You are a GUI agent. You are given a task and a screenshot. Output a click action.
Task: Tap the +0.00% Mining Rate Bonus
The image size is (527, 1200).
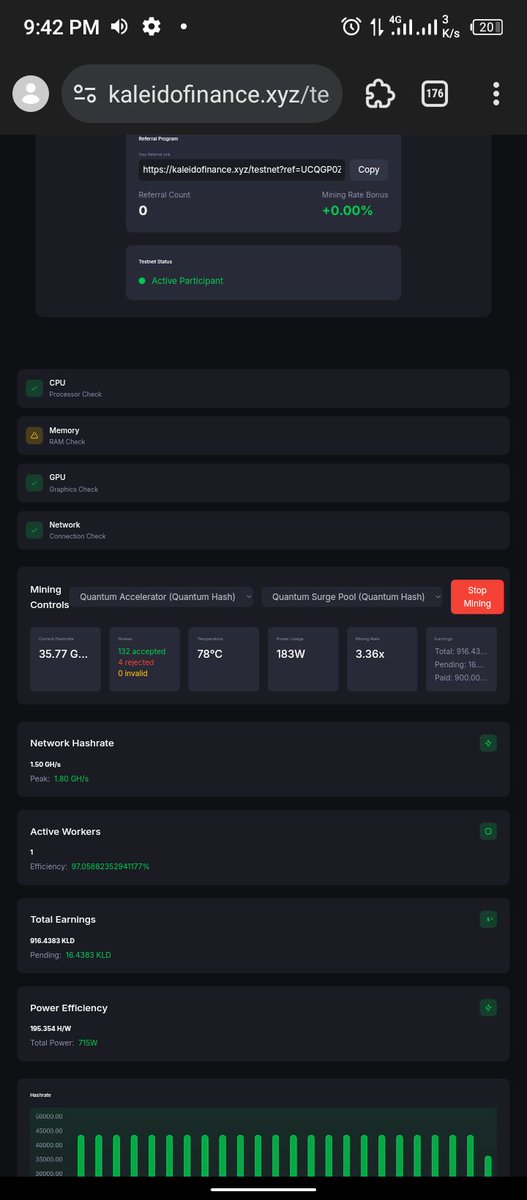tap(347, 210)
